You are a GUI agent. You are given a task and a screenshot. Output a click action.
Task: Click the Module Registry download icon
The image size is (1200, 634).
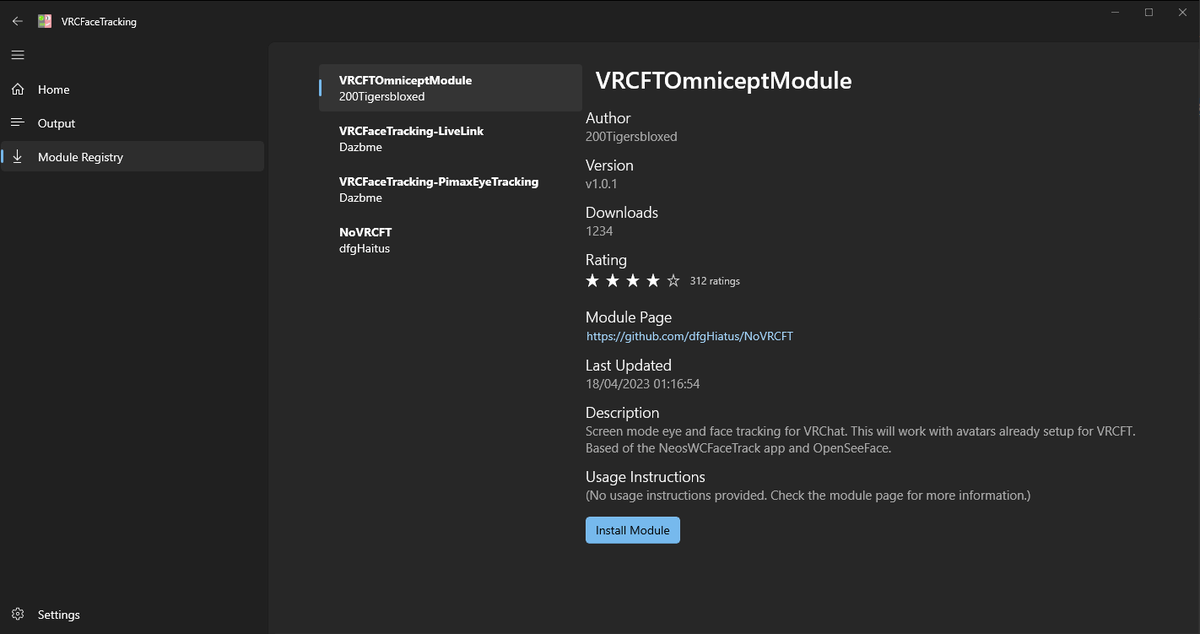(x=18, y=157)
